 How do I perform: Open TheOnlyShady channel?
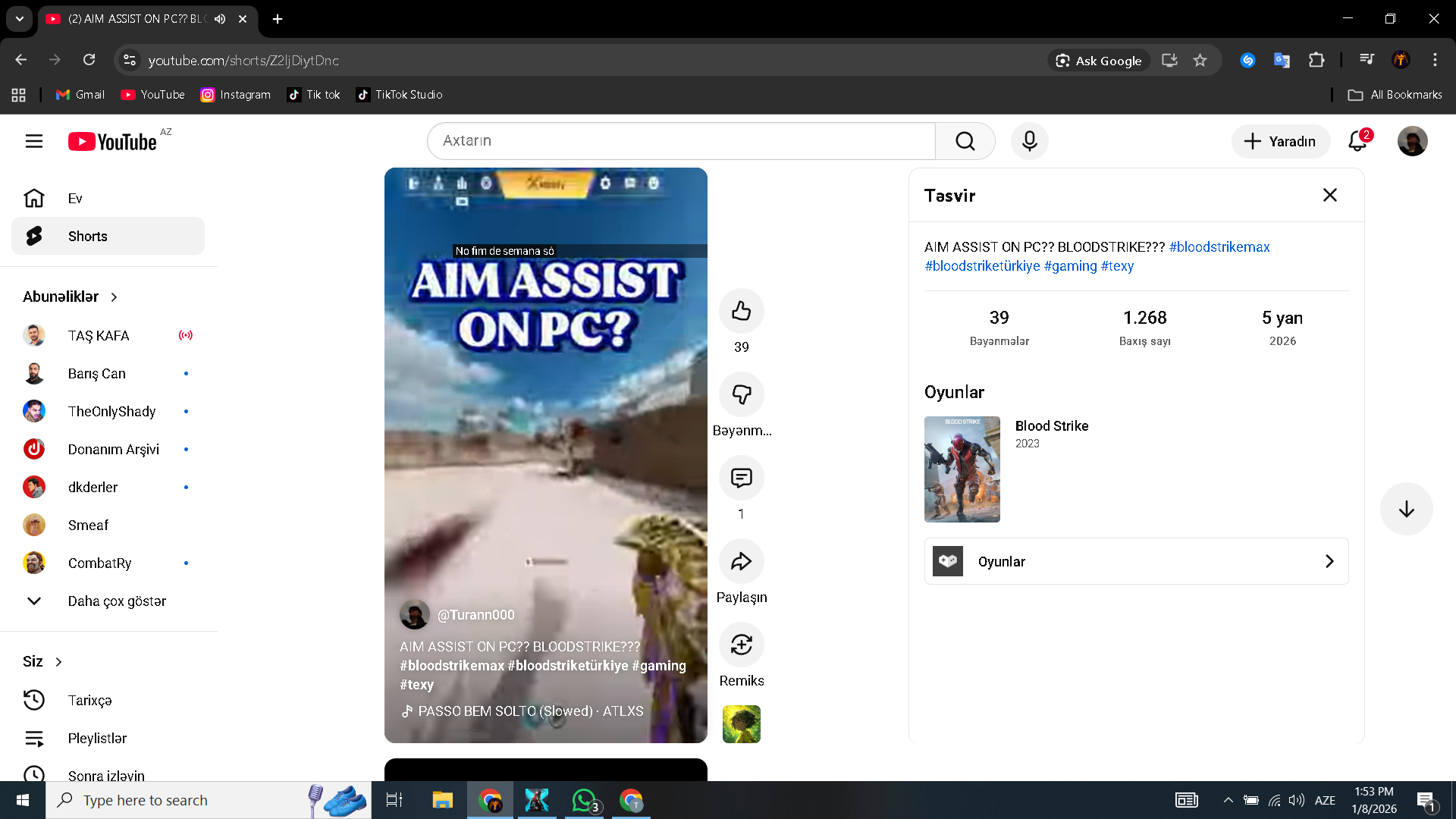click(x=108, y=411)
